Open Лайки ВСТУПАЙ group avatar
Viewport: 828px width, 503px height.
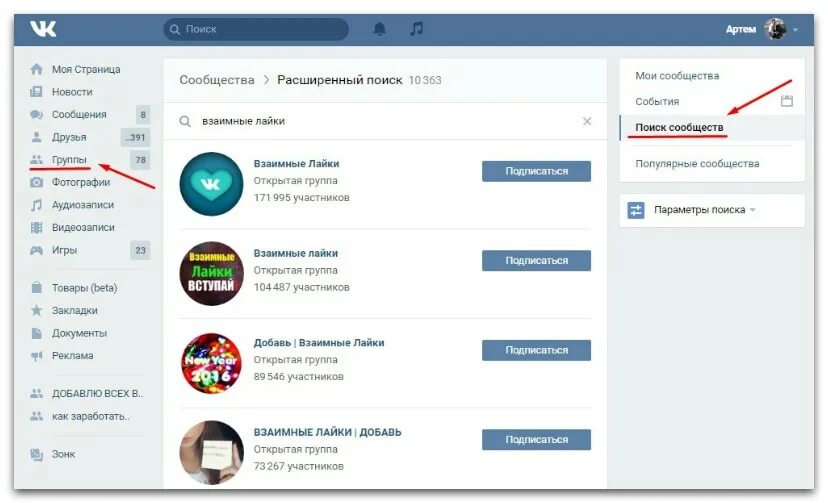211,273
